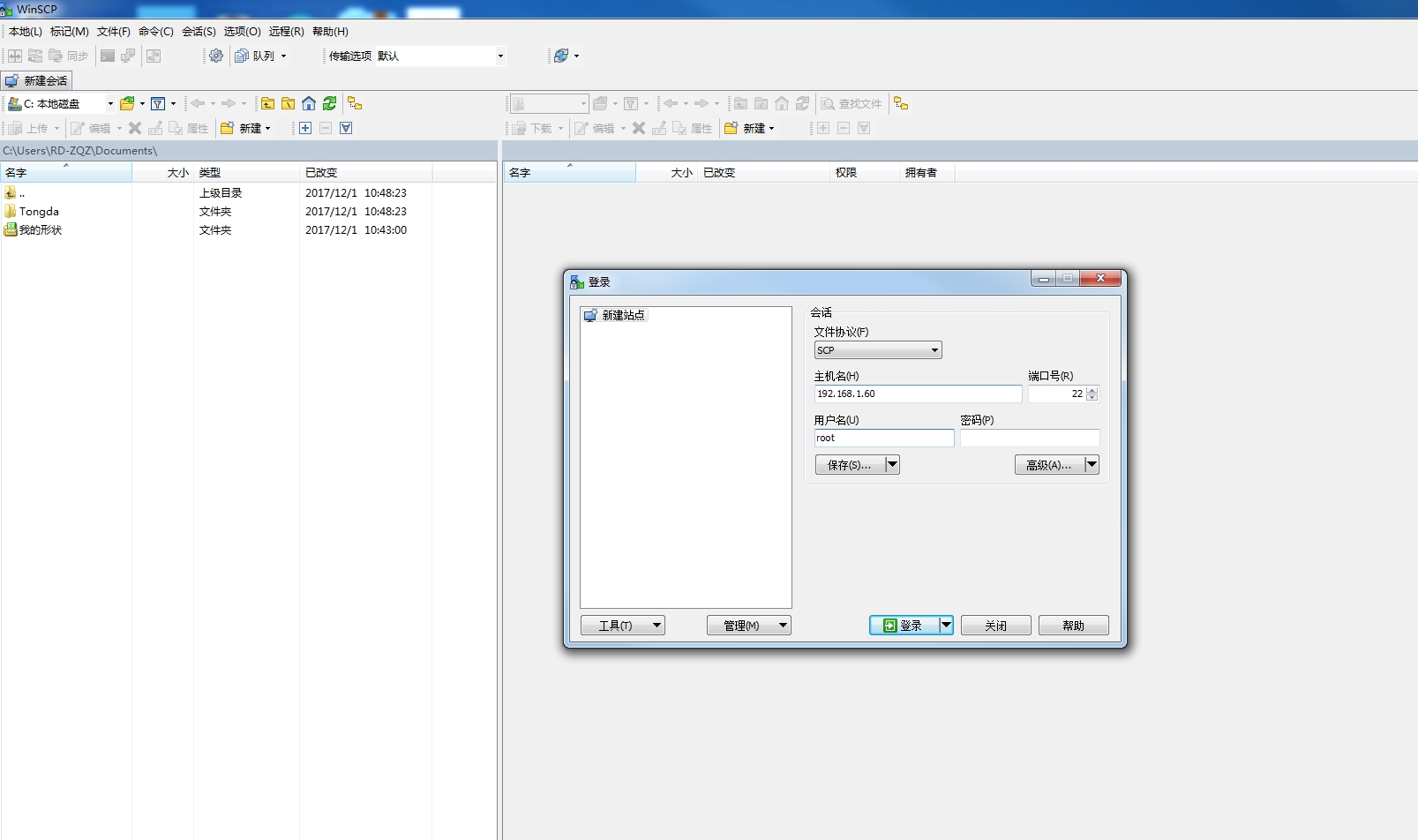This screenshot has height=840, width=1418.
Task: Sort remote files by 权限 column header
Action: pos(865,173)
